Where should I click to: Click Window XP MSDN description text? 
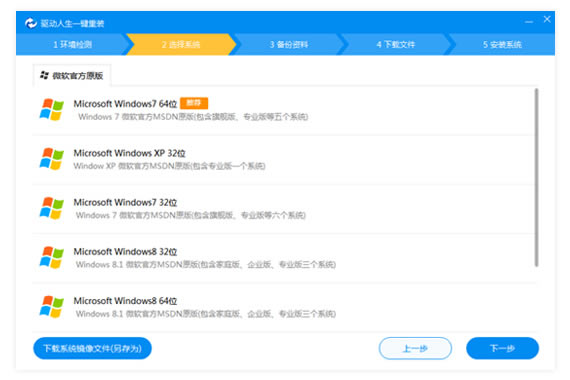point(169,166)
